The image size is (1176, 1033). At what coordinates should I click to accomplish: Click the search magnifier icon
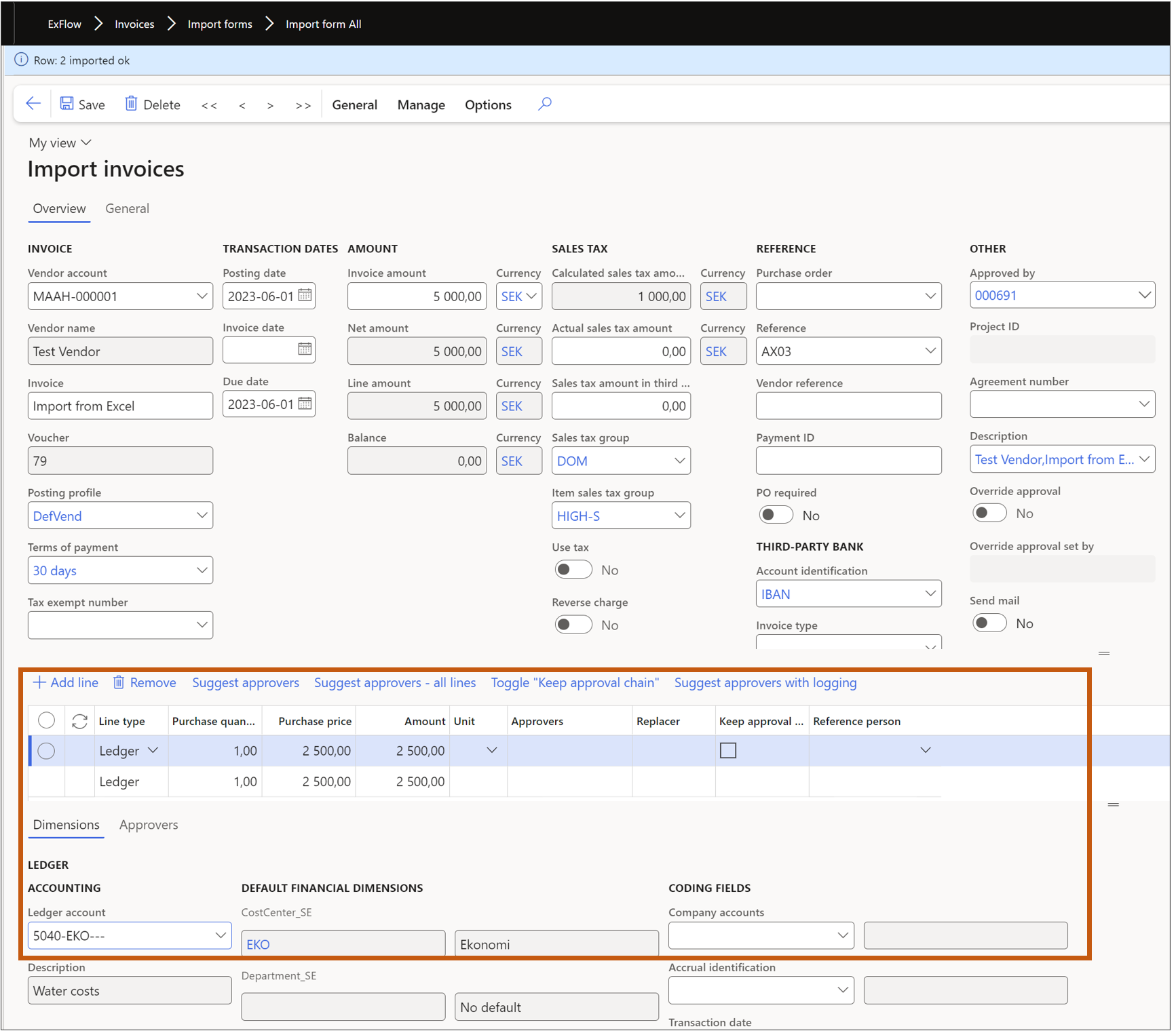click(544, 104)
